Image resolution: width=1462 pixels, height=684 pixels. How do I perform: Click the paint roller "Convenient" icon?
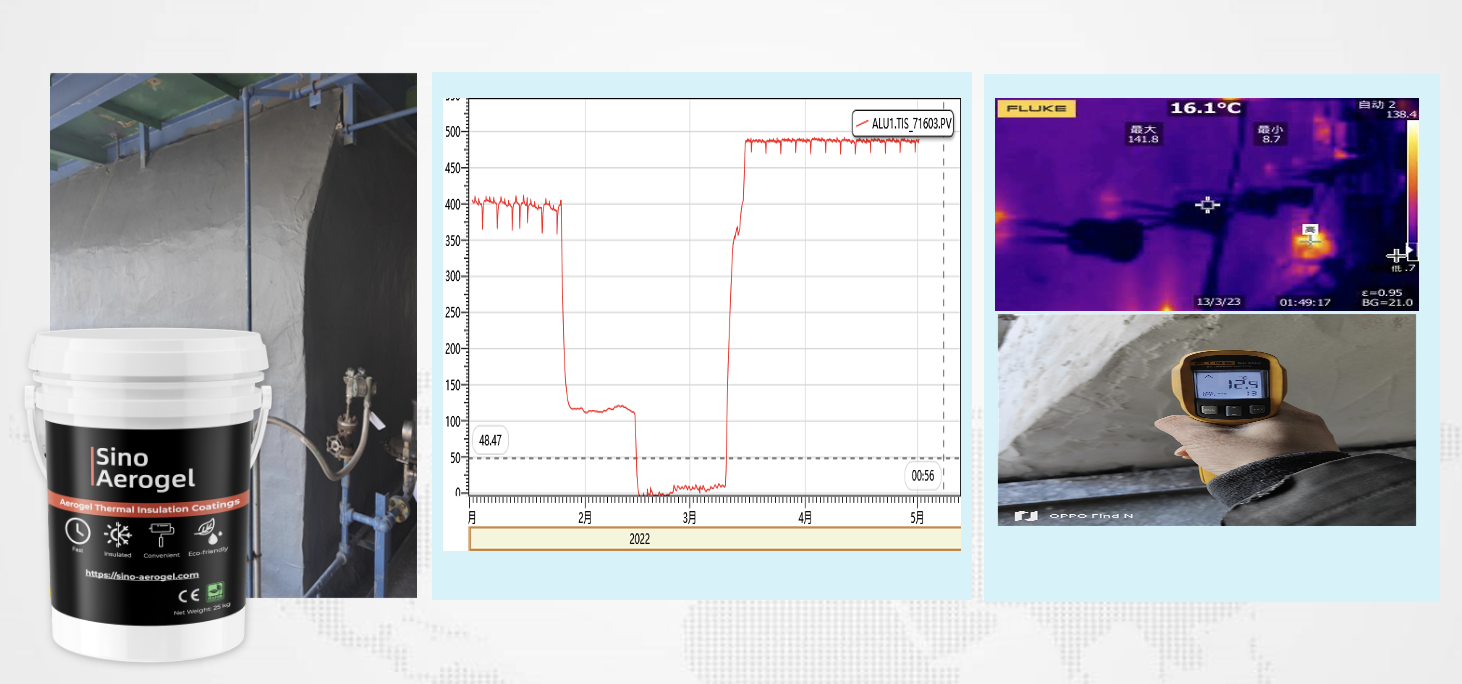[161, 533]
